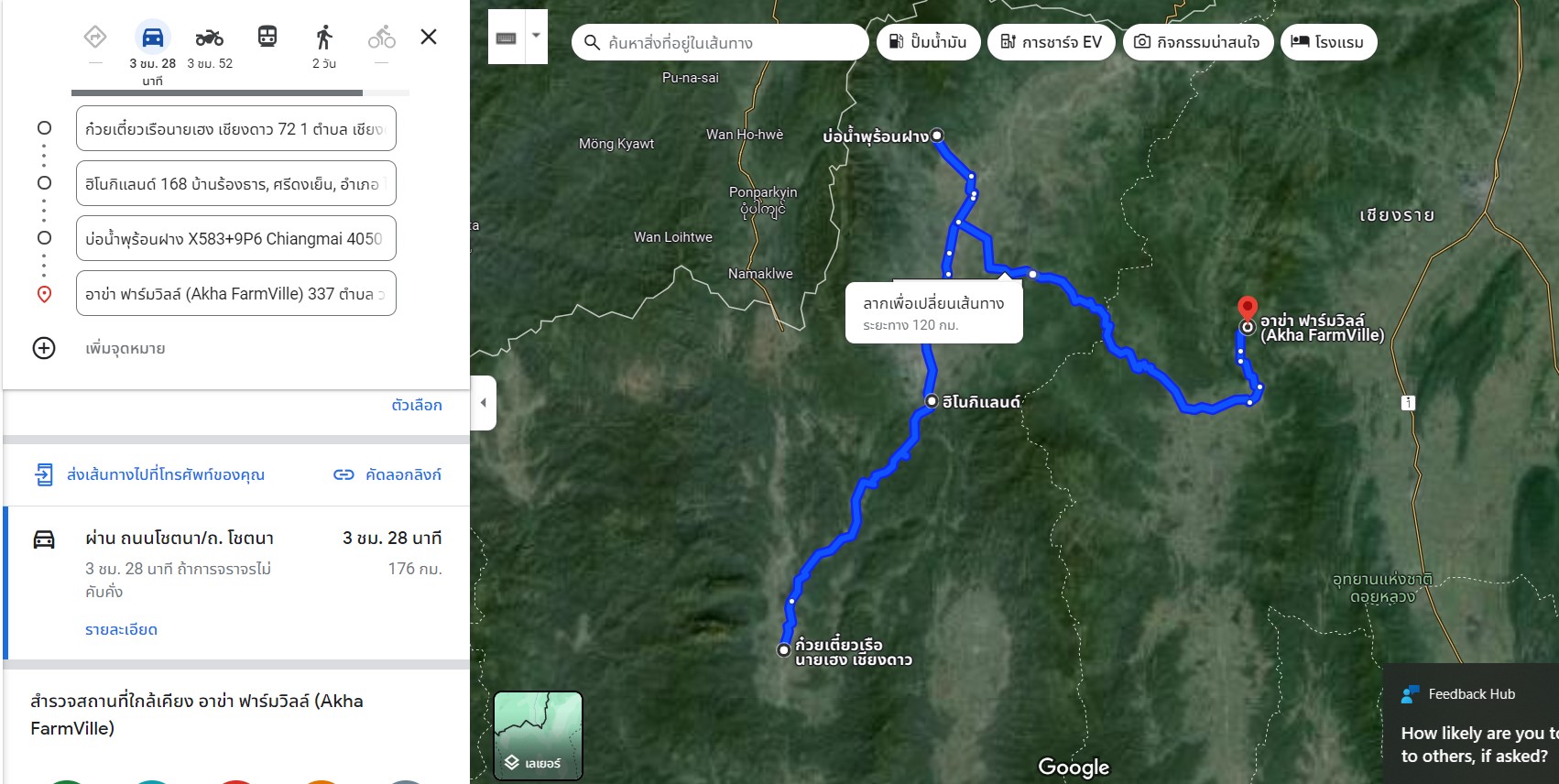The width and height of the screenshot is (1559, 784).
Task: Collapse the side panel arrow
Action: (484, 402)
